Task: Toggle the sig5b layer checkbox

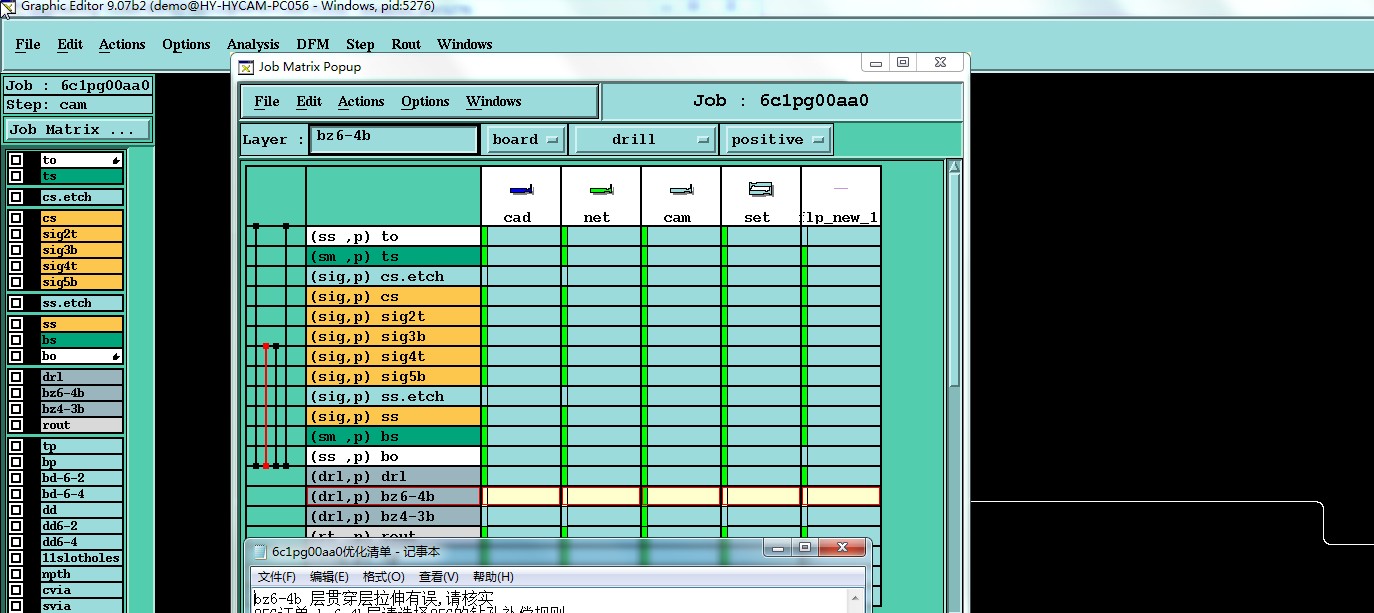Action: coord(16,282)
